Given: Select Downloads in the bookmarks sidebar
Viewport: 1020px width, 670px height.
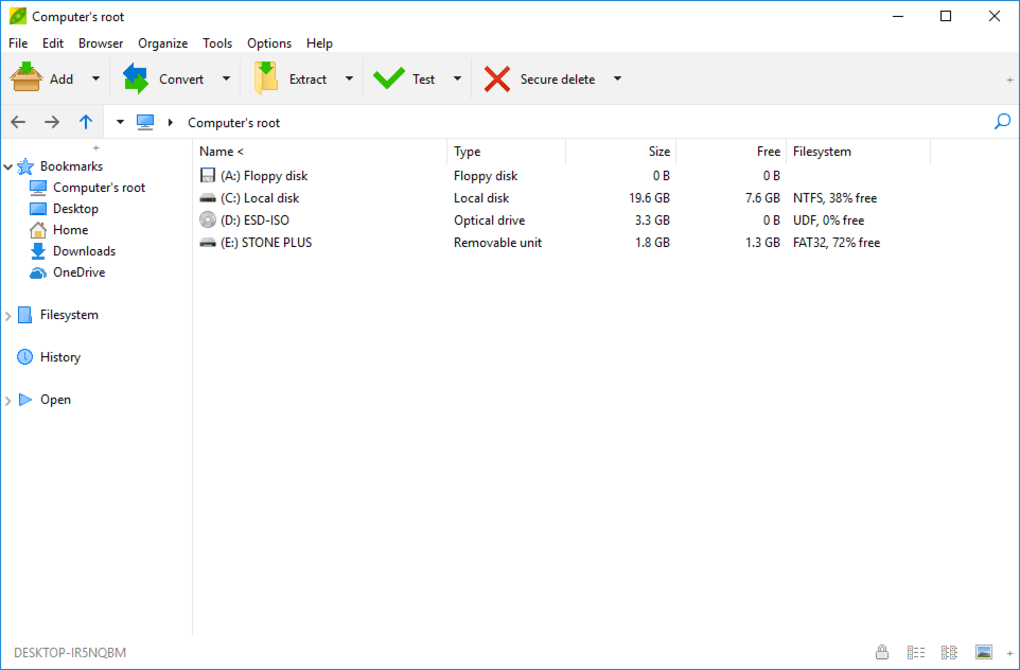Looking at the screenshot, I should (84, 251).
